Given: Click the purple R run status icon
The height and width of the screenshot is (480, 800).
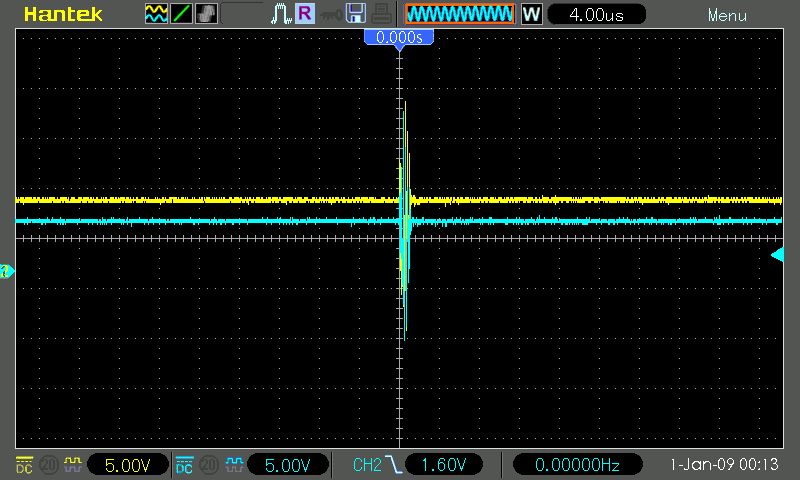Looking at the screenshot, I should [304, 15].
